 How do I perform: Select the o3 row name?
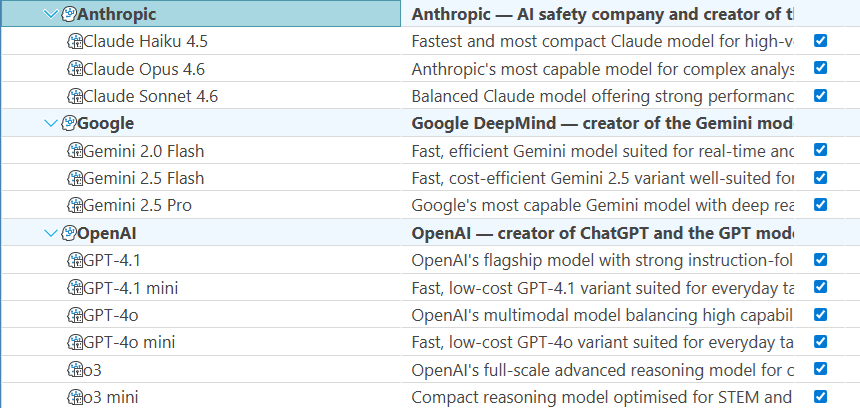tap(92, 370)
